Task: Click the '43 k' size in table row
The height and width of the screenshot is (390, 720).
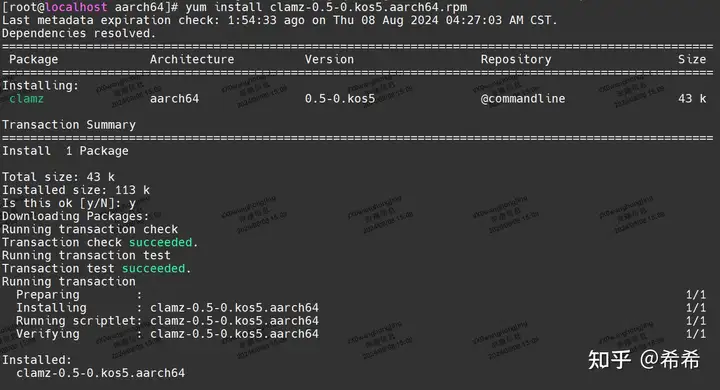Action: tap(692, 99)
